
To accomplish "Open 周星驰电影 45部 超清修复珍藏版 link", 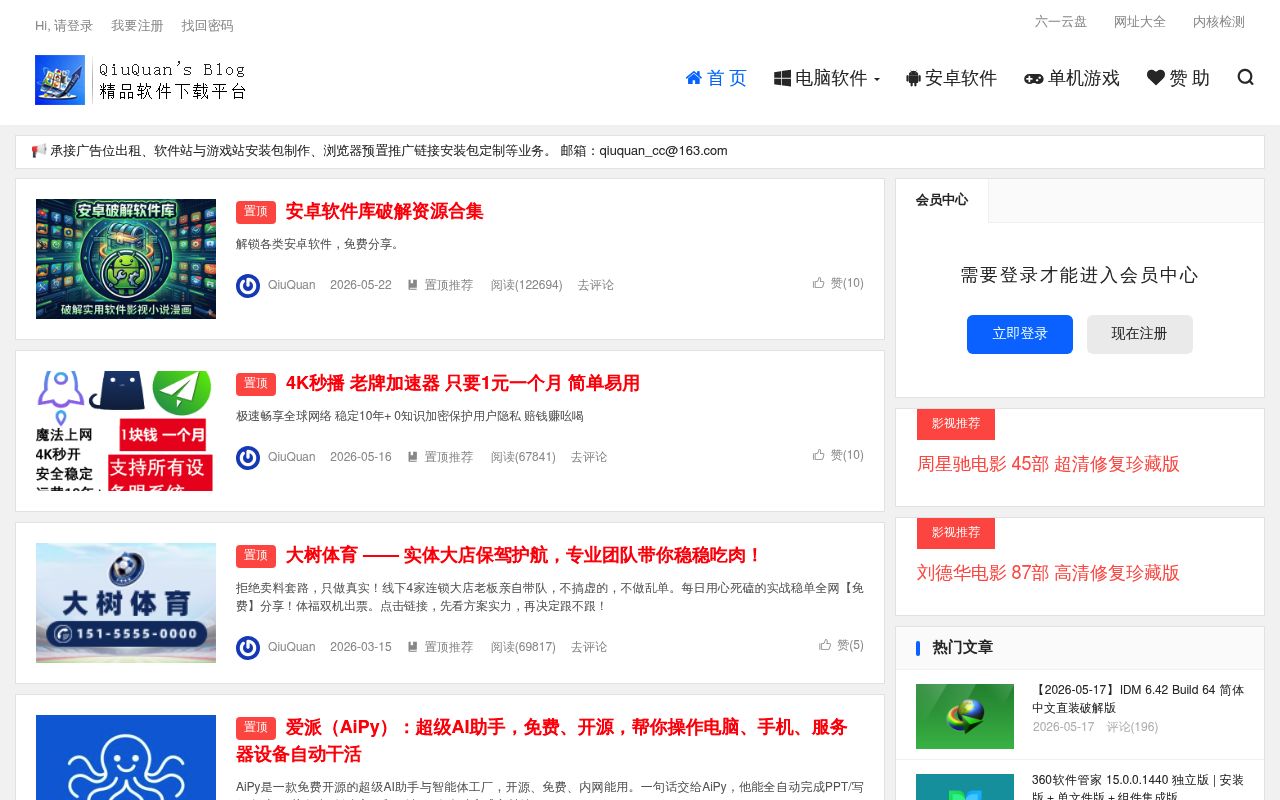I will coord(1048,464).
